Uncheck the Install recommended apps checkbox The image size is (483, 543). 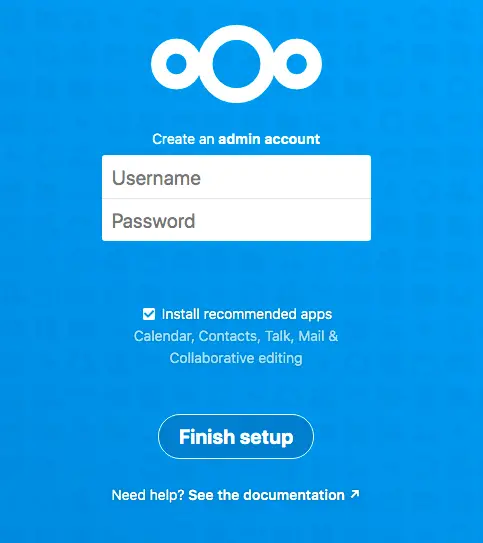tap(149, 314)
